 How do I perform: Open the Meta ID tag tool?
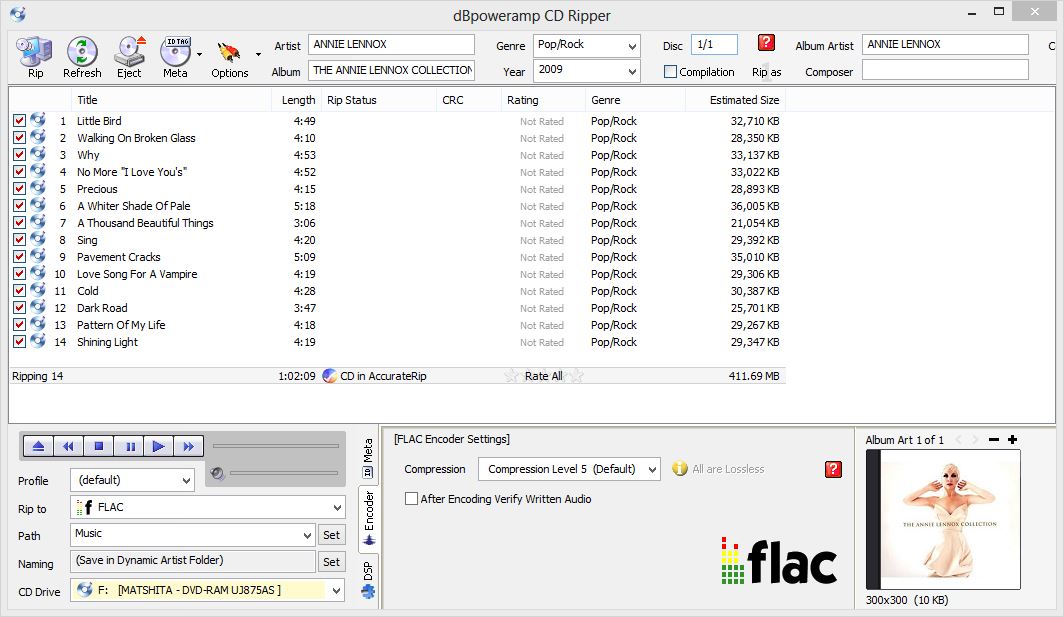click(x=175, y=52)
